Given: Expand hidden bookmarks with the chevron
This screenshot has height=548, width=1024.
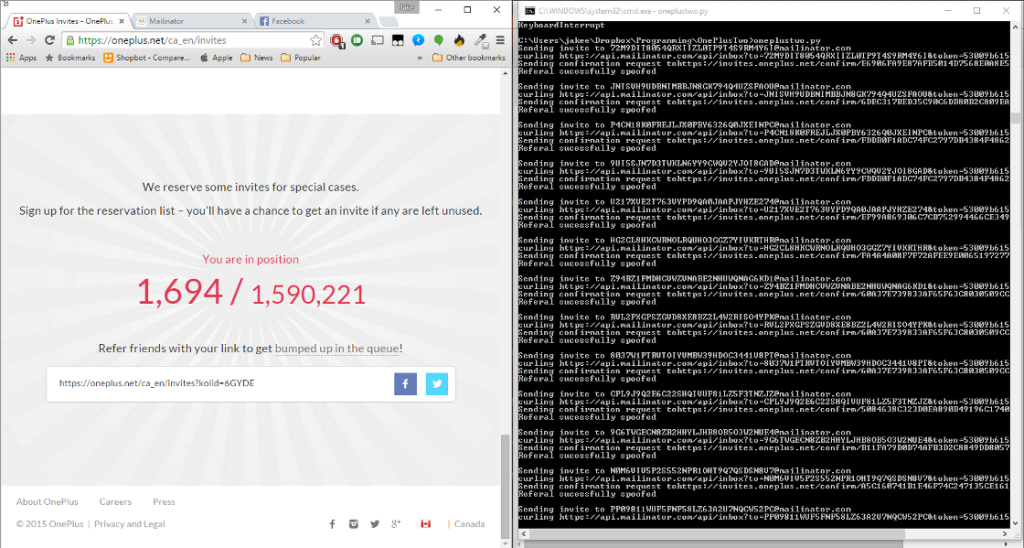Looking at the screenshot, I should click(420, 57).
